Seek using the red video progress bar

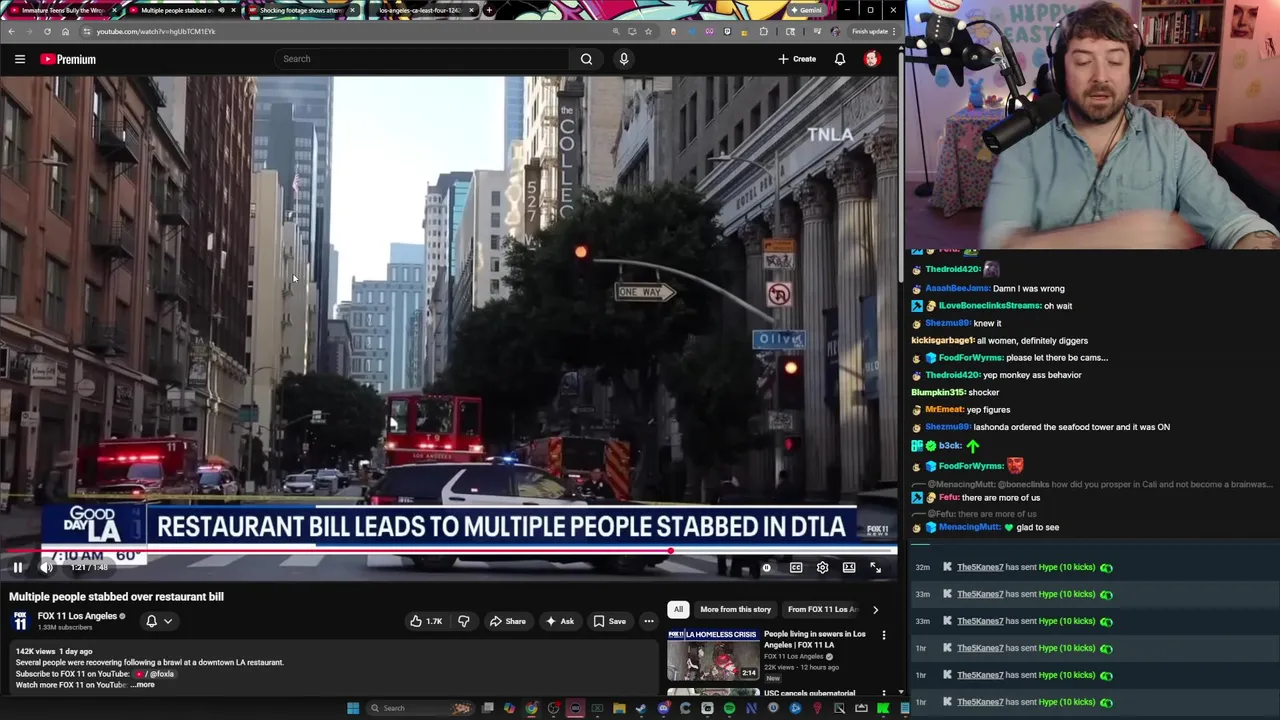tap(449, 551)
